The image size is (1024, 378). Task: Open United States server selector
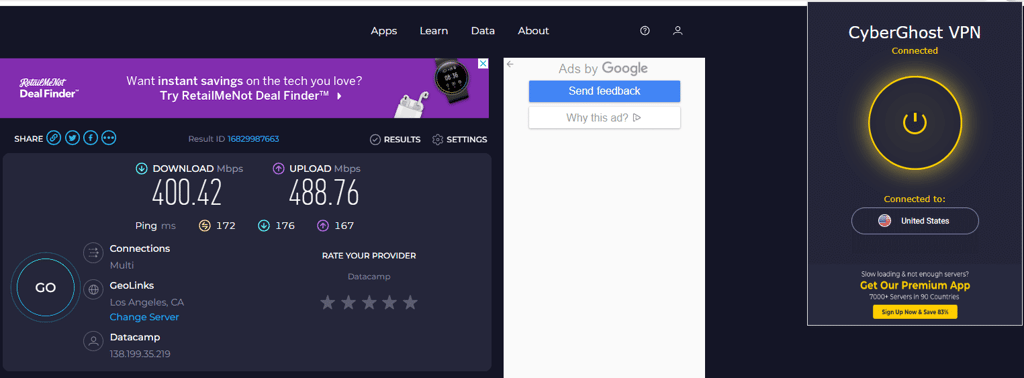click(x=914, y=221)
